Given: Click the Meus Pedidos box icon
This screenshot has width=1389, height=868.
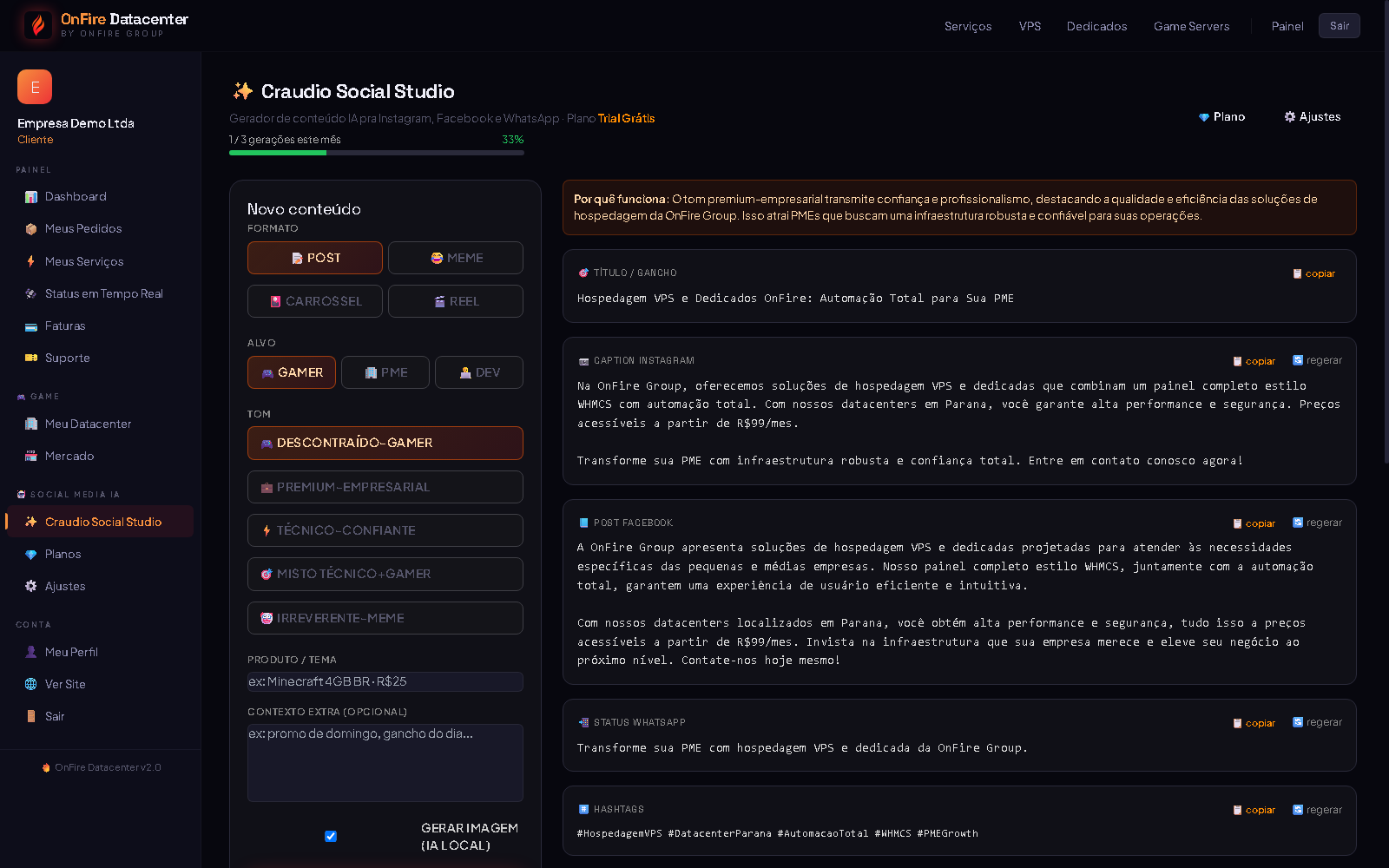Looking at the screenshot, I should (31, 229).
